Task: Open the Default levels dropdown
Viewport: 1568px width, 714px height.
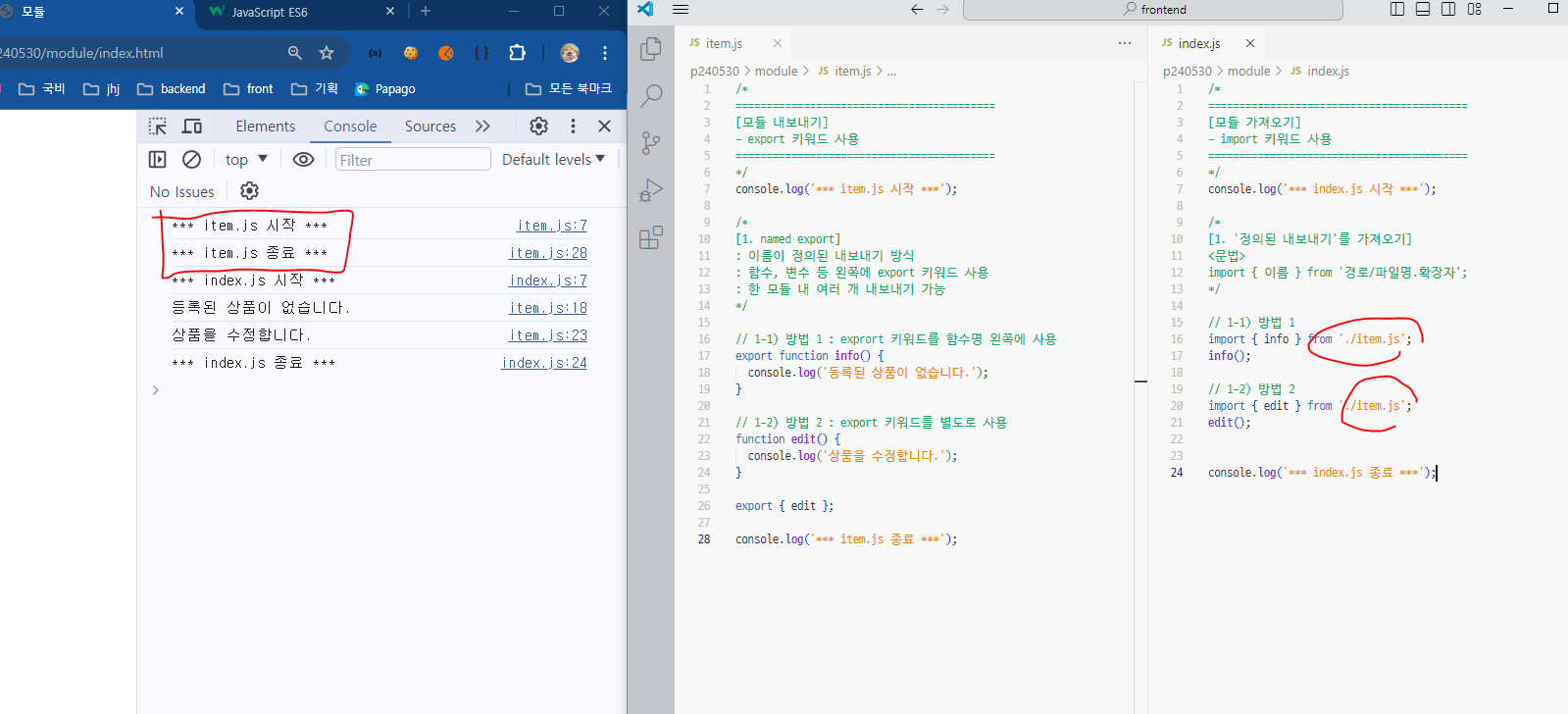Action: [553, 160]
